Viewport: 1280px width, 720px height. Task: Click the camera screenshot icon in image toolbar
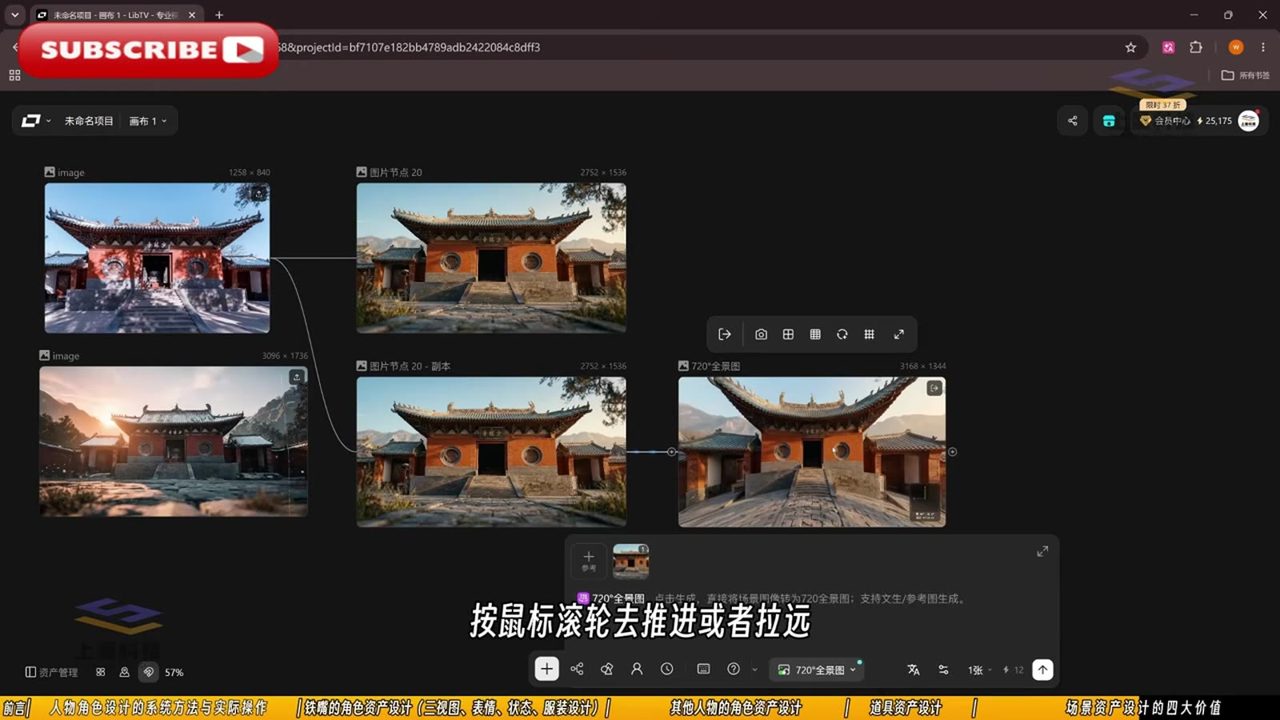[761, 334]
